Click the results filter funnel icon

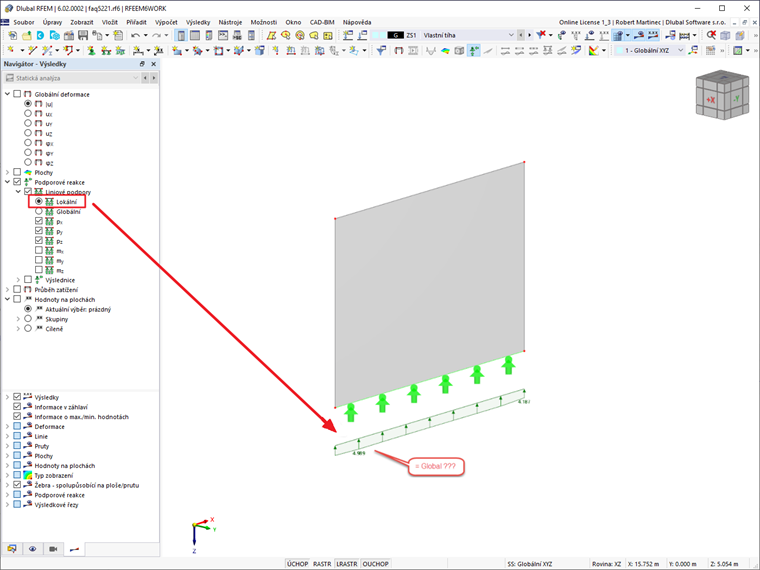381,50
